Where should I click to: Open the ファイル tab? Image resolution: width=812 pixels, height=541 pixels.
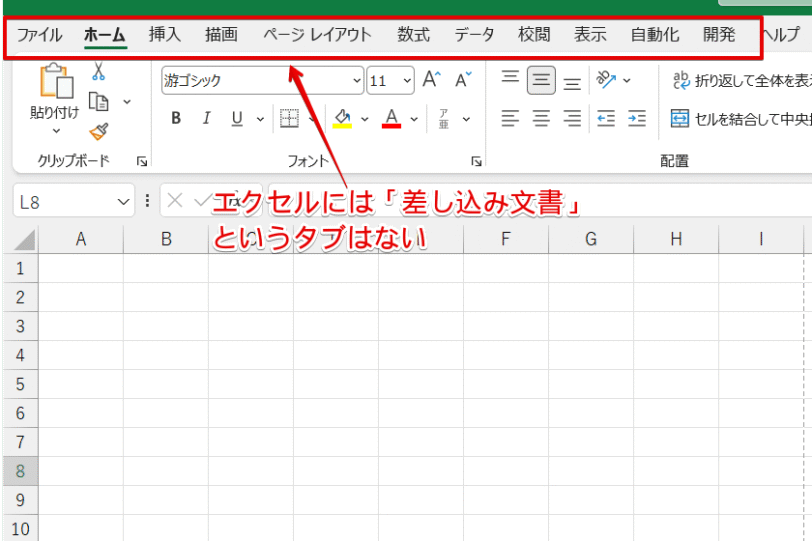pyautogui.click(x=39, y=35)
